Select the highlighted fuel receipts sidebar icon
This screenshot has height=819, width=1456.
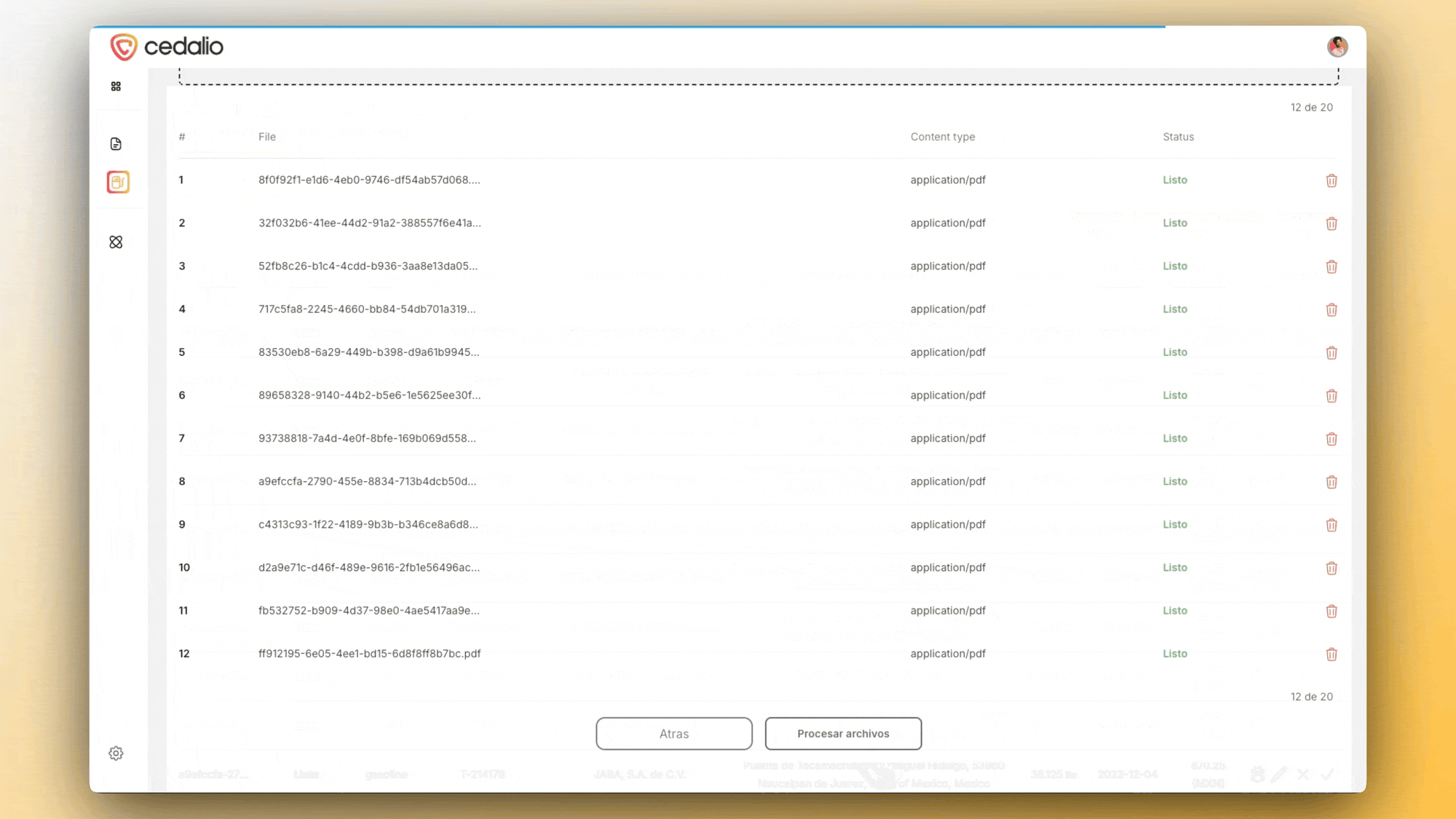tap(118, 182)
